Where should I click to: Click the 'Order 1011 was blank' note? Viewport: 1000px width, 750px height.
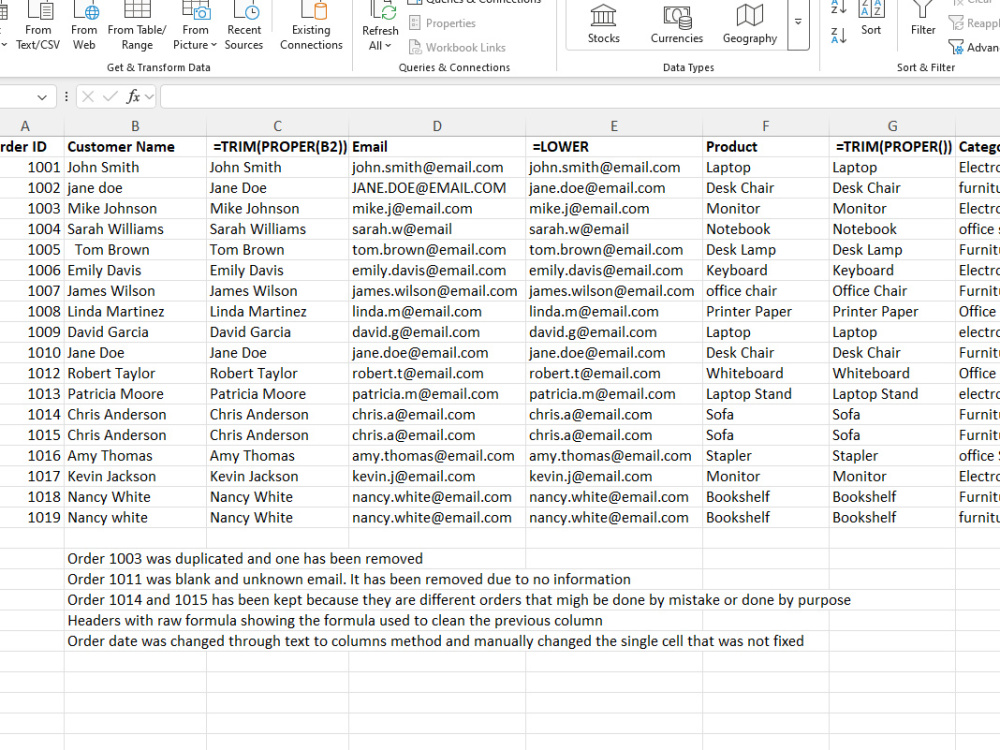coord(349,579)
